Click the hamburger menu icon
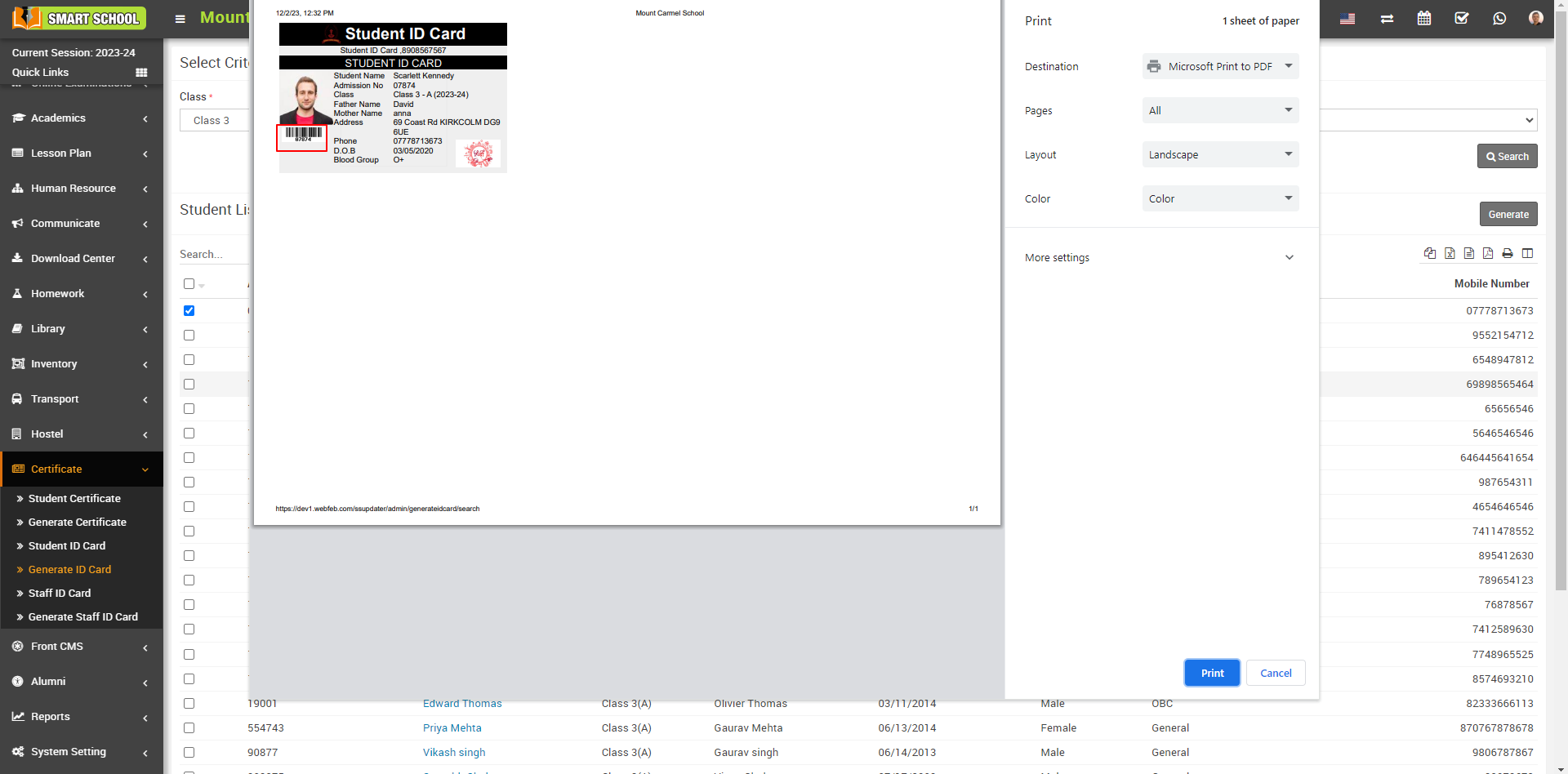This screenshot has height=774, width=1568. 180,19
